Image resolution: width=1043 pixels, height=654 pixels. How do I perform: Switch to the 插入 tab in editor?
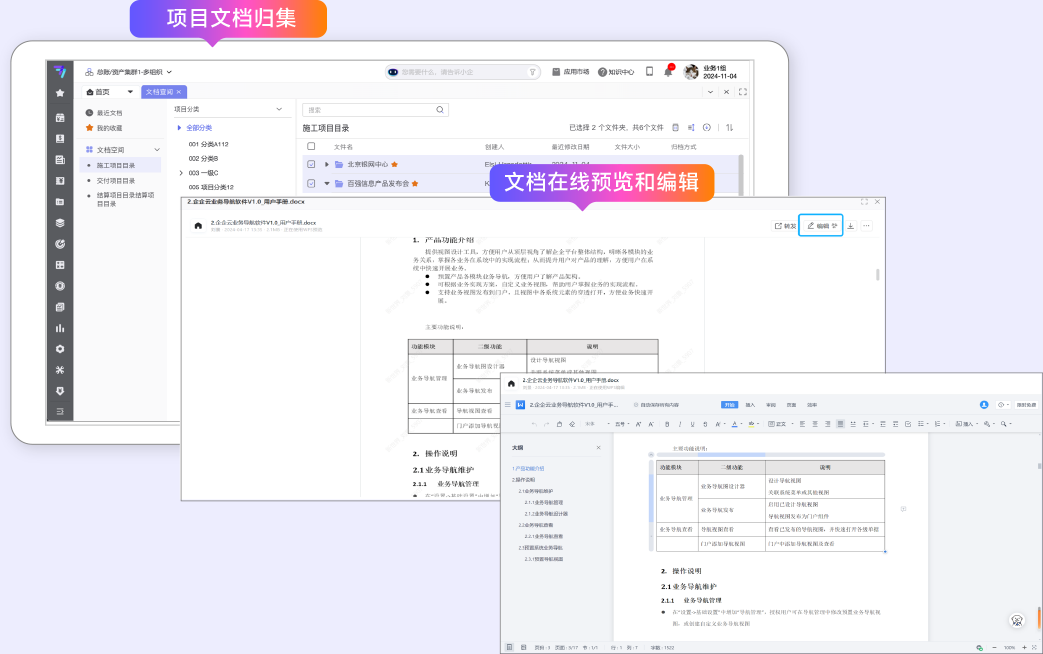(x=750, y=405)
